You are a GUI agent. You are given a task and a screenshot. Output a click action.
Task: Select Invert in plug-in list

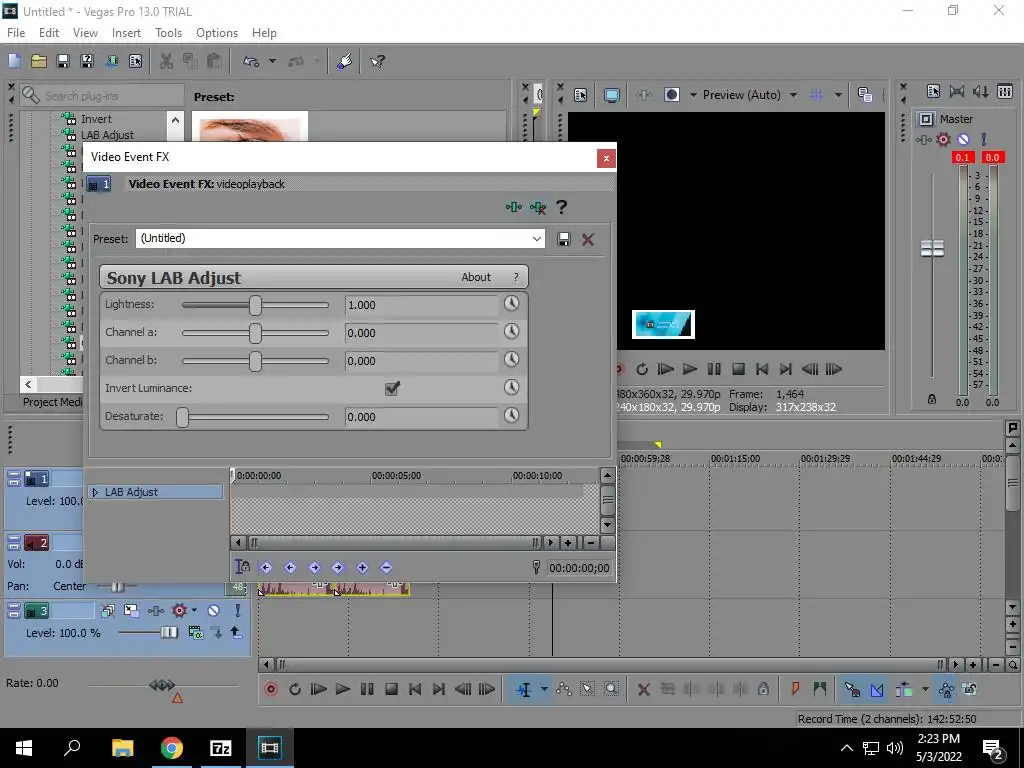coord(96,119)
